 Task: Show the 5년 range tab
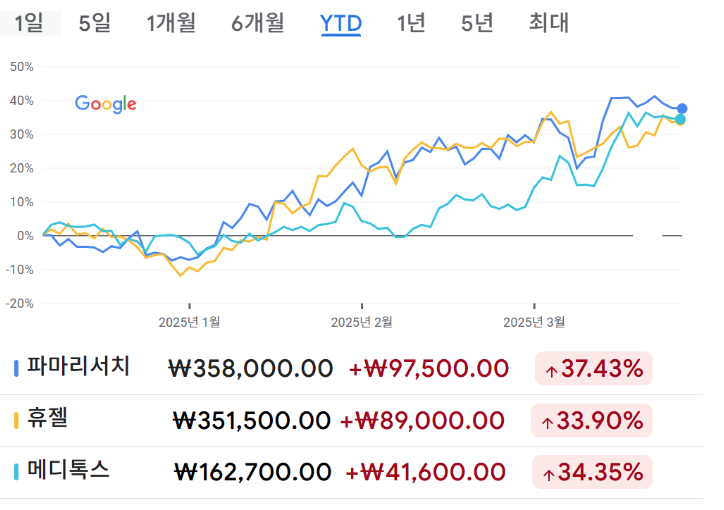477,23
